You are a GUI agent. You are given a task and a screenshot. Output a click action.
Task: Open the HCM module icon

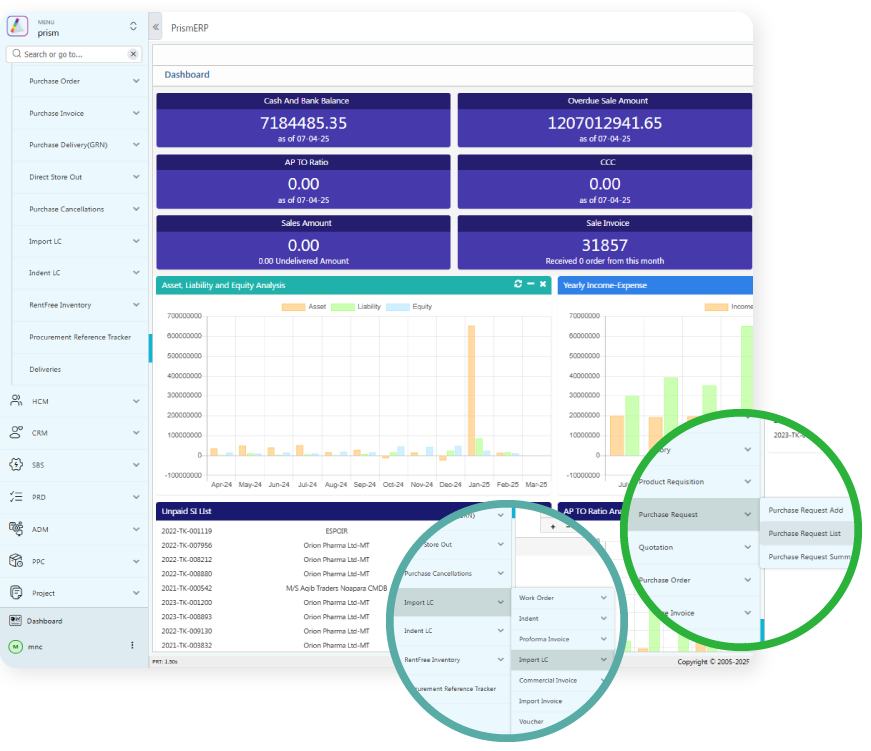pos(16,401)
